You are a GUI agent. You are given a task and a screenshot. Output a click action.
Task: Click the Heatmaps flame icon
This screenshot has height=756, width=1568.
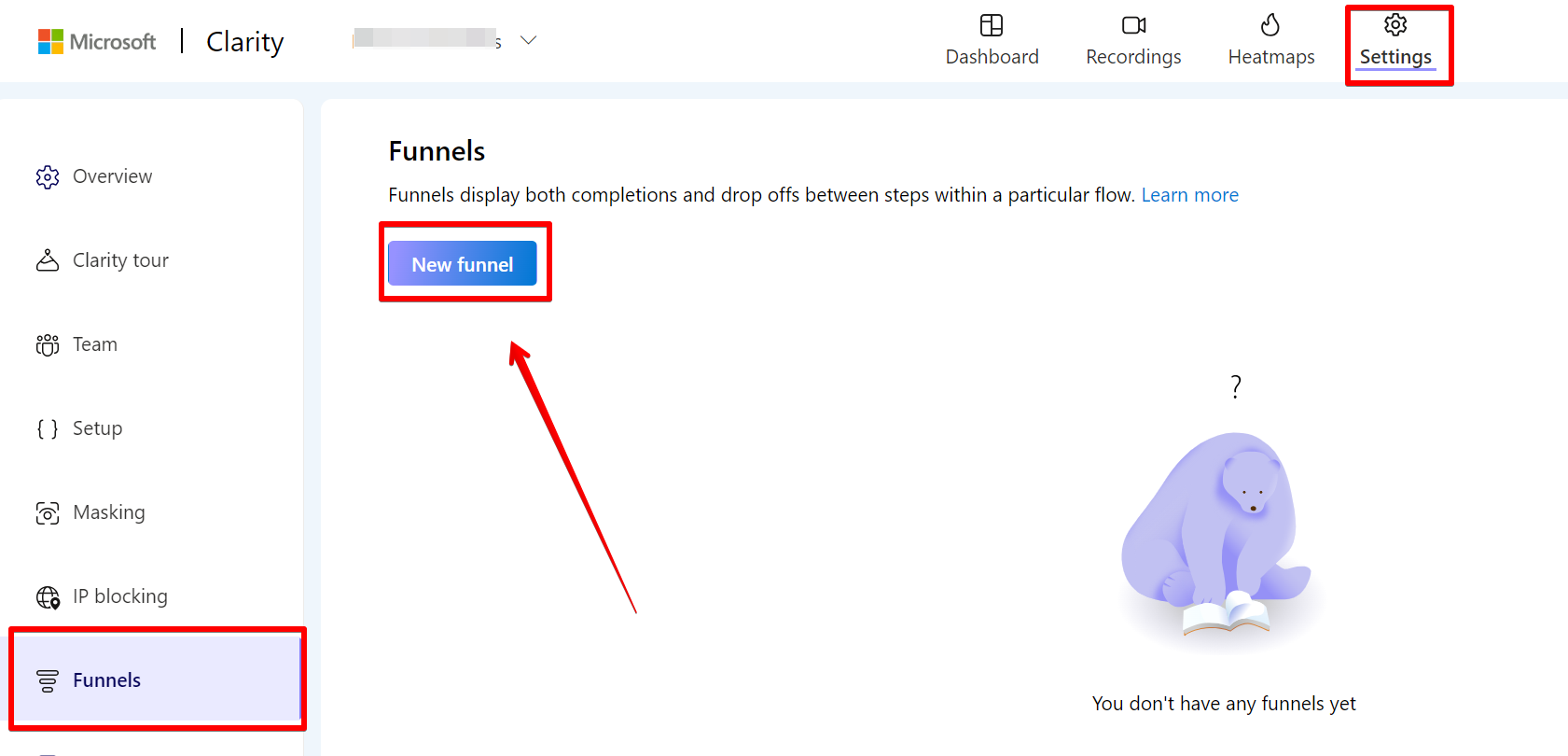click(1270, 25)
